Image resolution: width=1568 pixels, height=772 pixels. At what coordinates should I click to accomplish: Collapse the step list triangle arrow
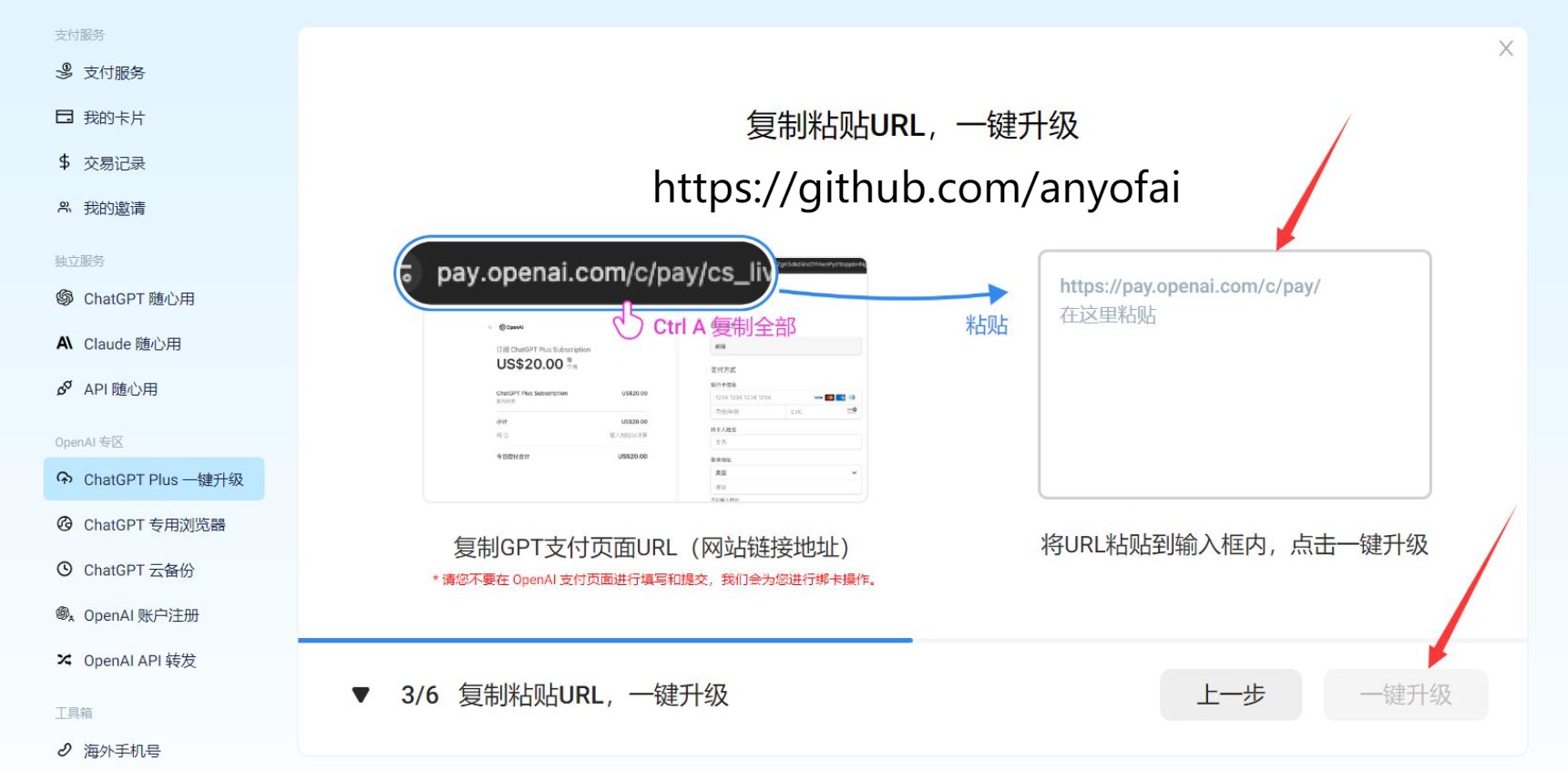361,695
